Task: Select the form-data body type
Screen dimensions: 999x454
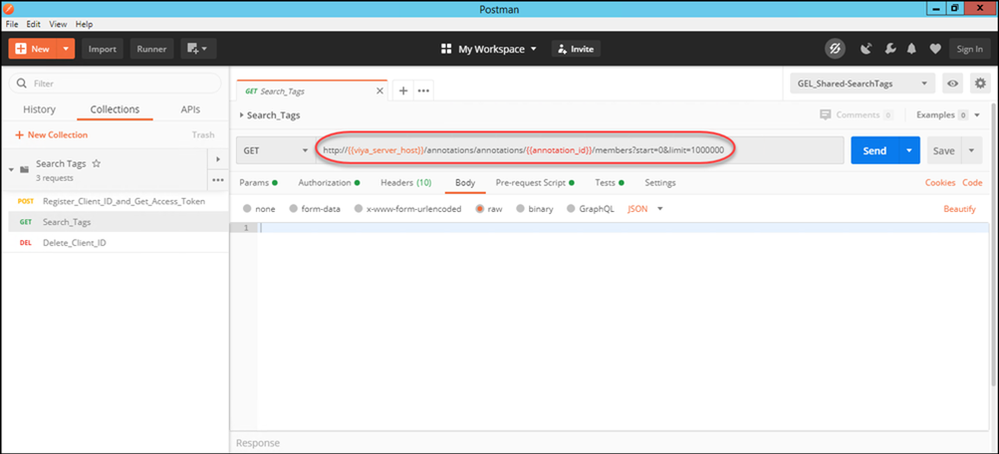Action: [294, 209]
